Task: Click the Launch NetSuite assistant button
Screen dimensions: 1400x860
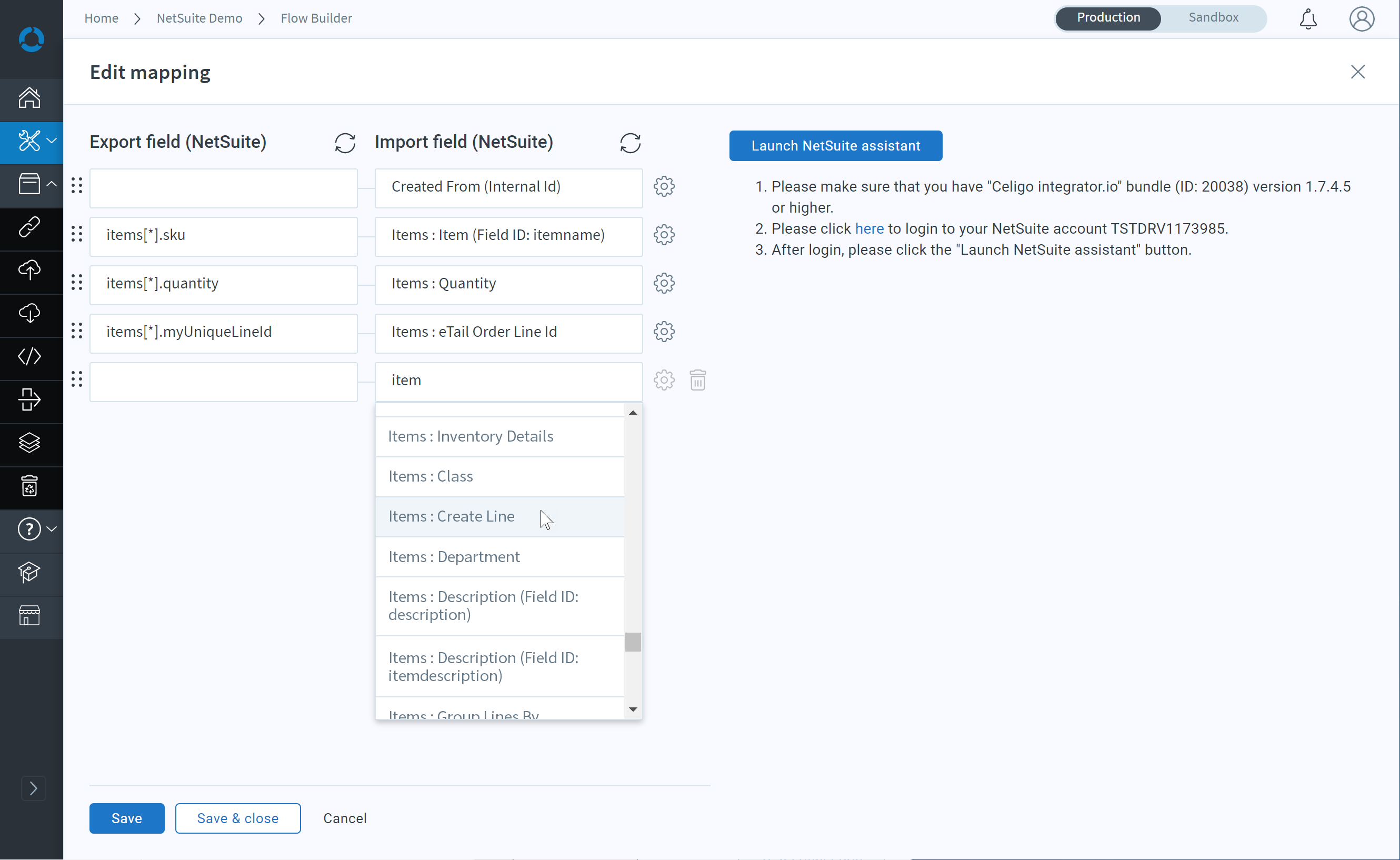Action: click(835, 146)
